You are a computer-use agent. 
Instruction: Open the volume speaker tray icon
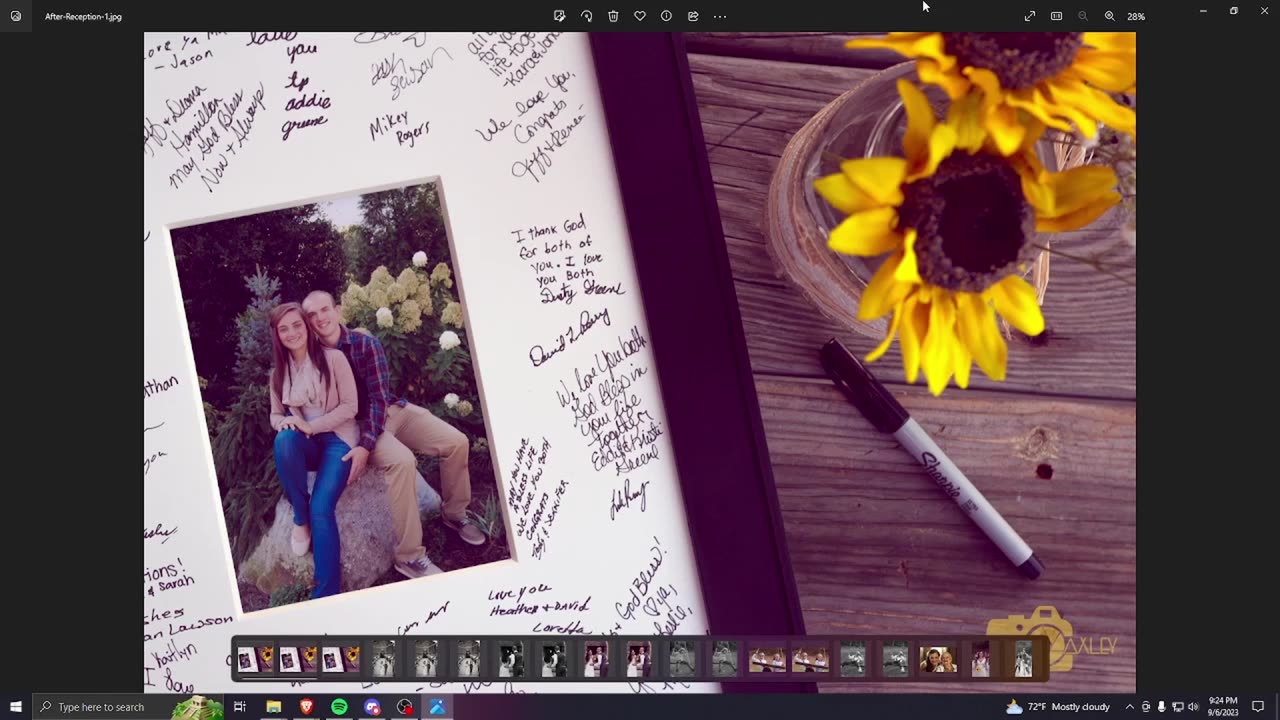click(x=1193, y=707)
